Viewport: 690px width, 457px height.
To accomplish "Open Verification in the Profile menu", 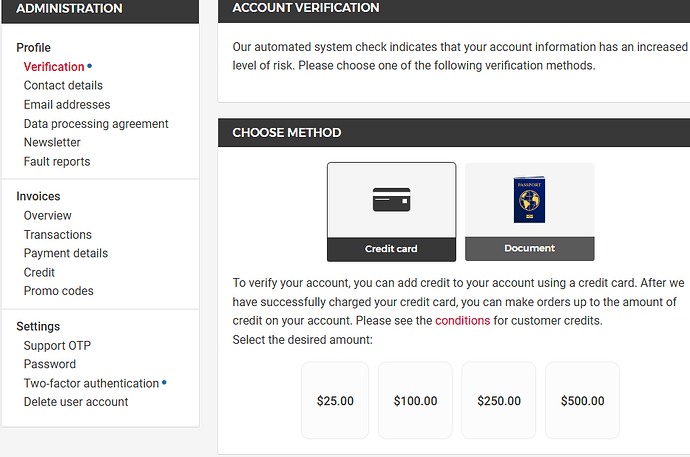I will pos(54,67).
